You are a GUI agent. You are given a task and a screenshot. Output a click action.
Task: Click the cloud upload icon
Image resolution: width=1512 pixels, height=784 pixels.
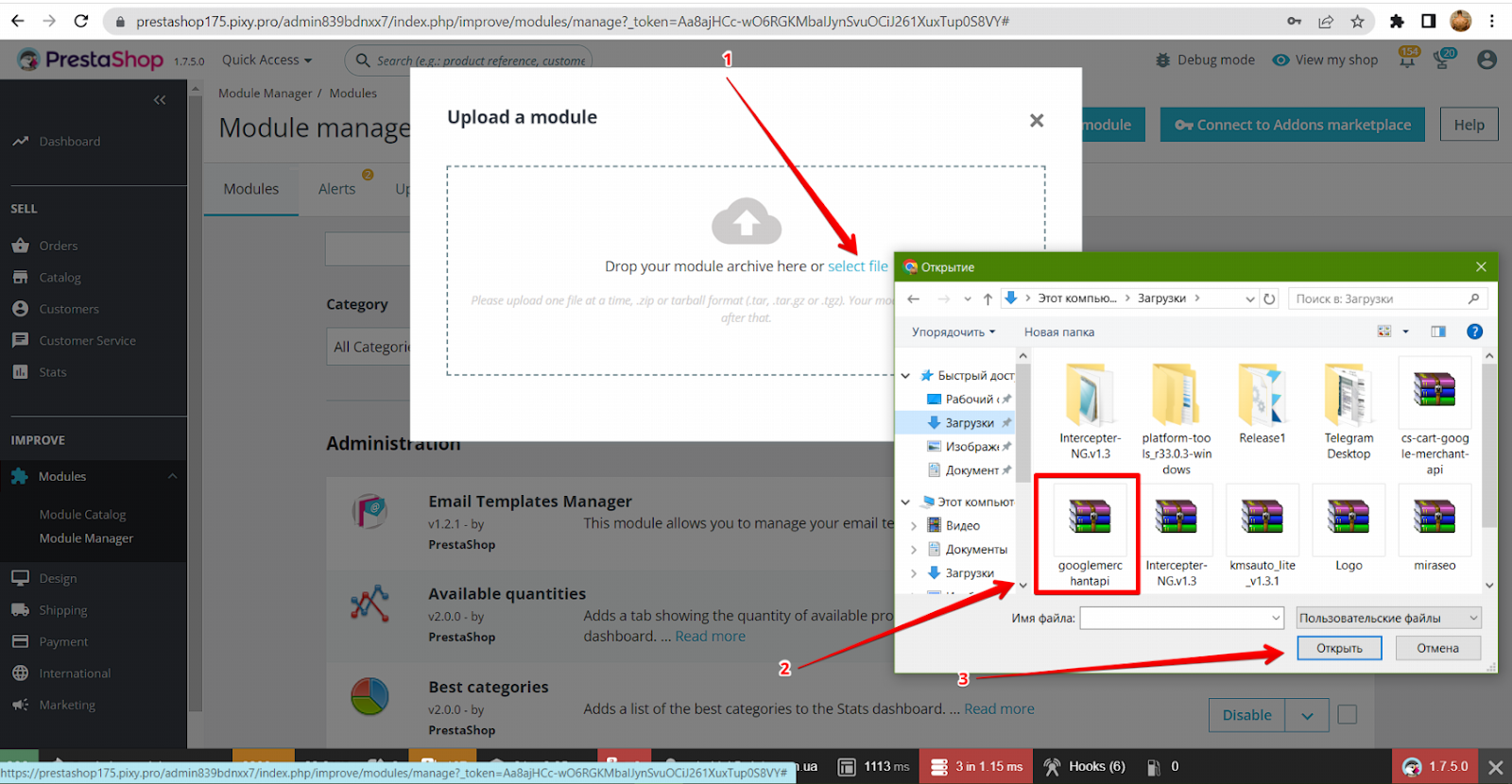[747, 221]
